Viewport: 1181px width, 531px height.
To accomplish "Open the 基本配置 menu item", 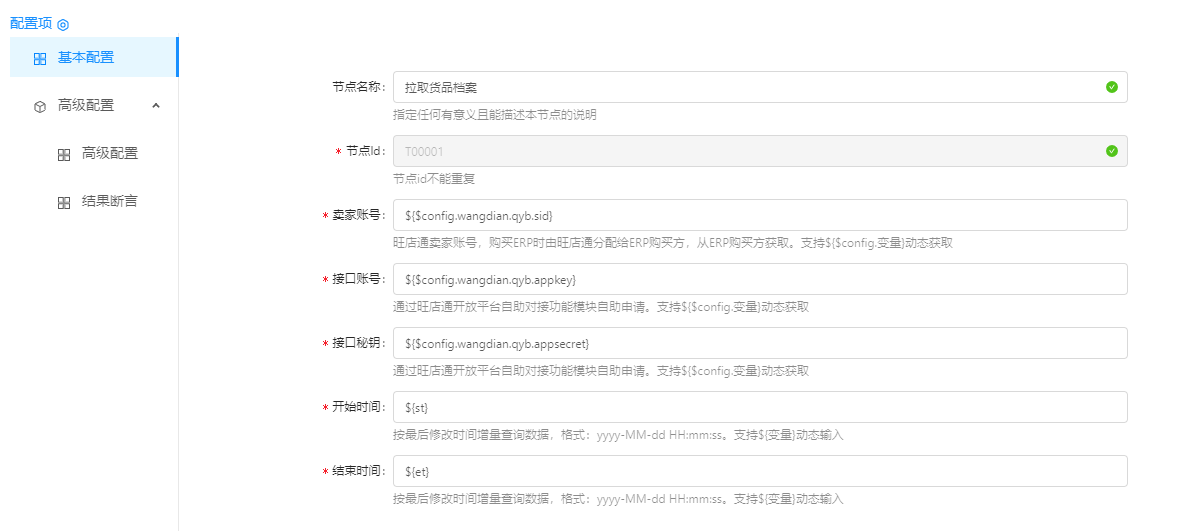I will click(x=86, y=58).
